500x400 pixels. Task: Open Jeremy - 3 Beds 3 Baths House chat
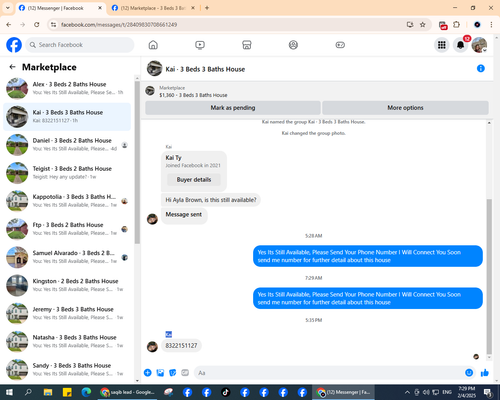pyautogui.click(x=67, y=313)
